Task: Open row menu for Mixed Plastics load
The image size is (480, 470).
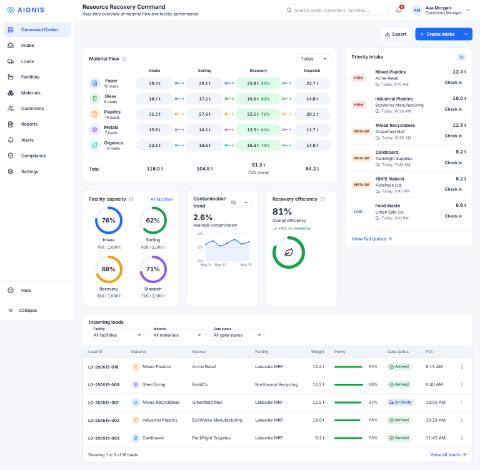Action: coord(462,367)
